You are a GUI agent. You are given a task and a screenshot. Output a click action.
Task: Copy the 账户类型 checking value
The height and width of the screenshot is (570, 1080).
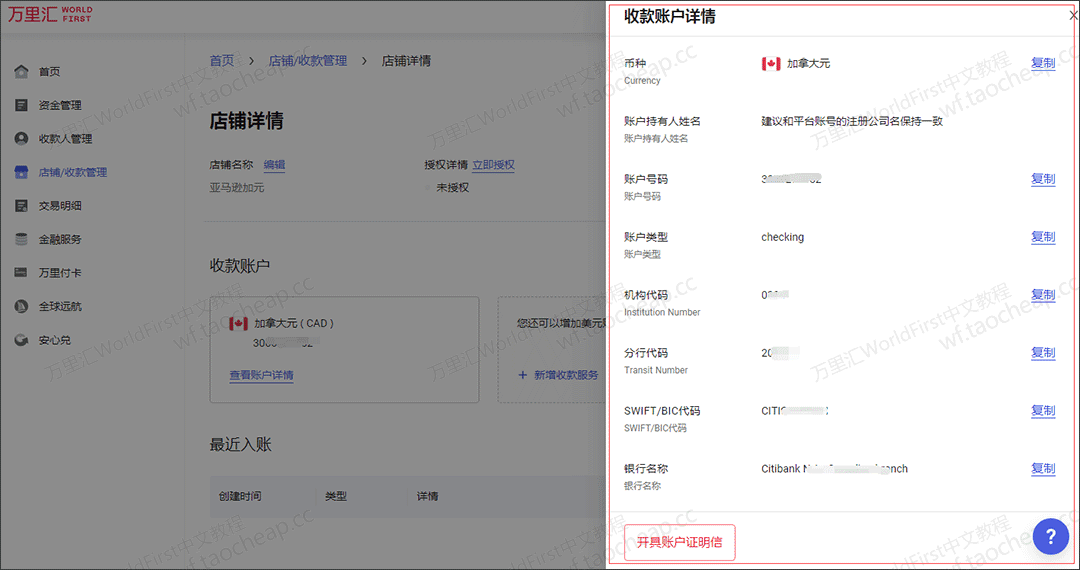1043,237
